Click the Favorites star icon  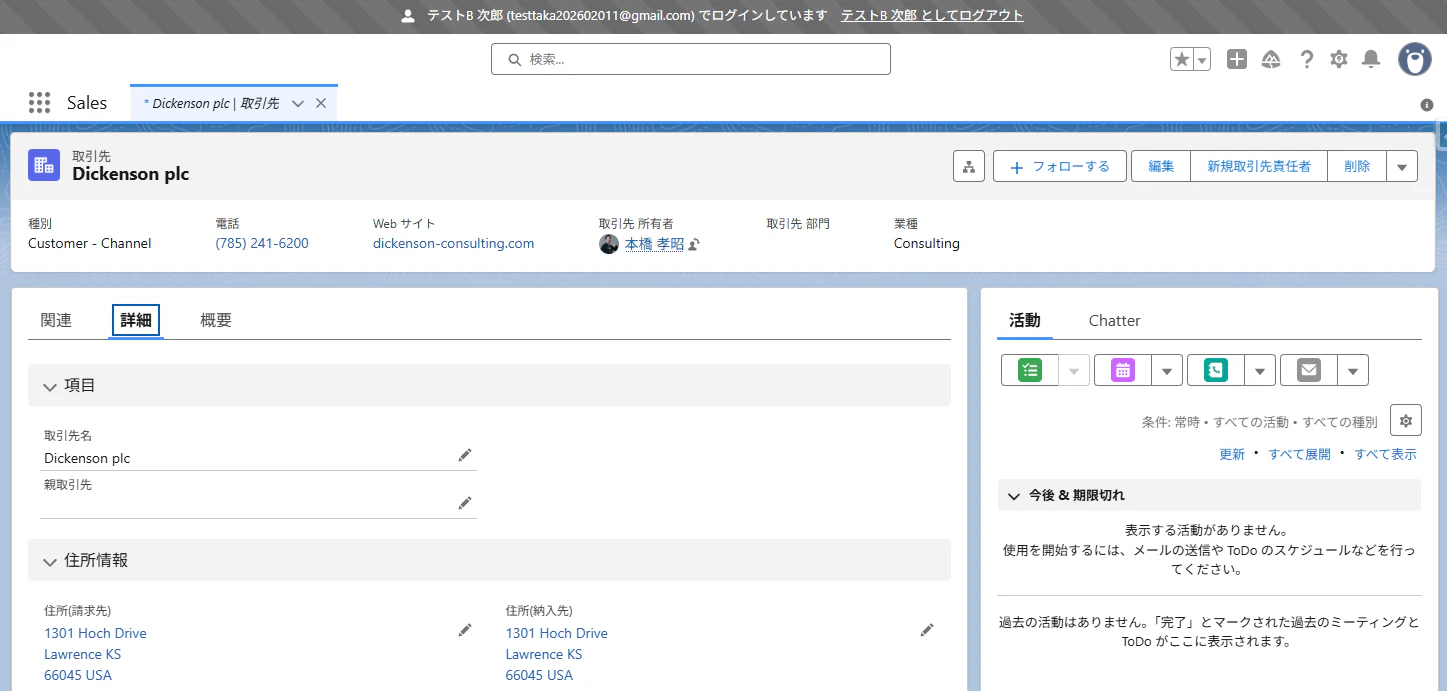tap(1182, 59)
